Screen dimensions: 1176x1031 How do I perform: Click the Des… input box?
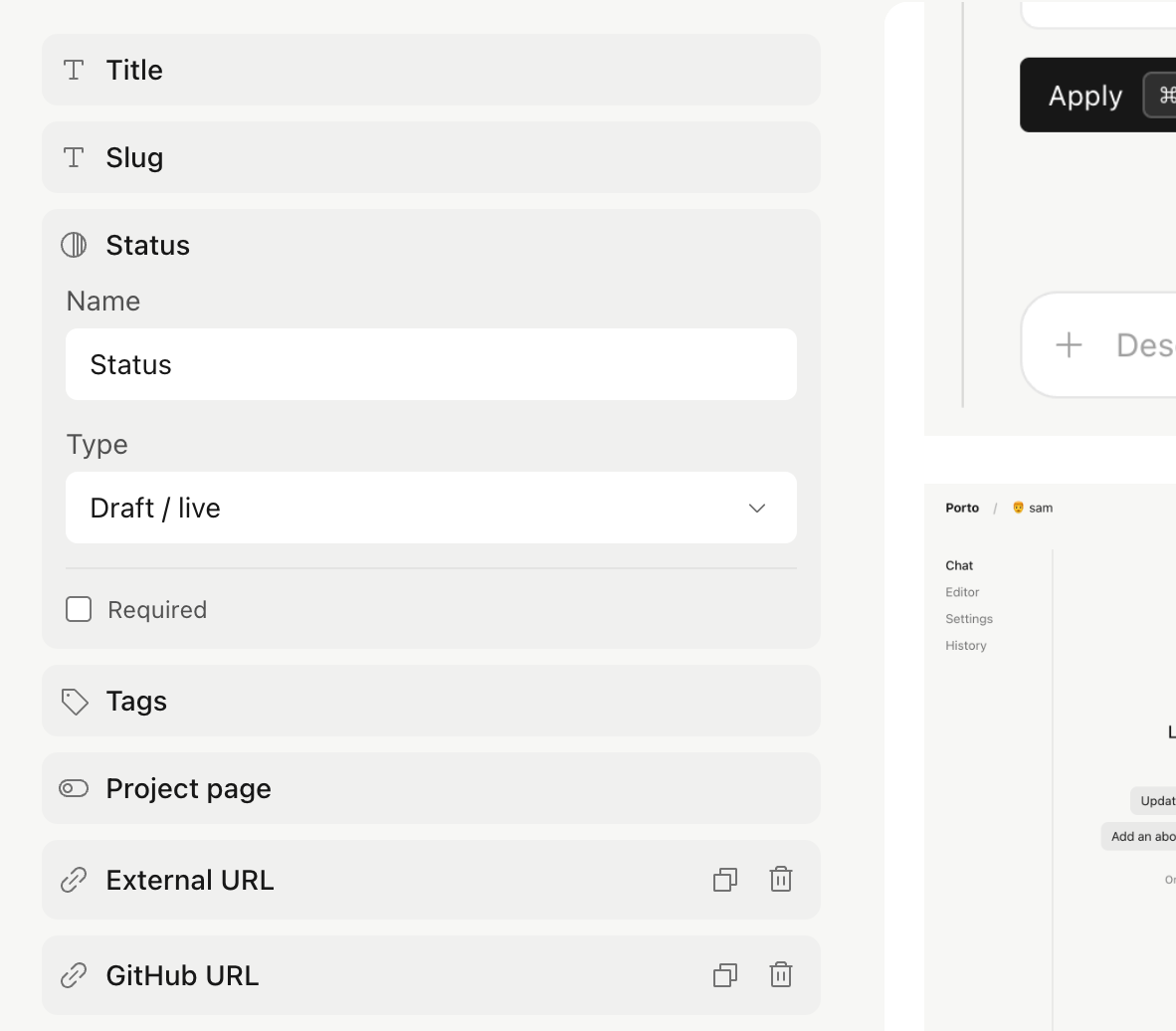tap(1098, 345)
